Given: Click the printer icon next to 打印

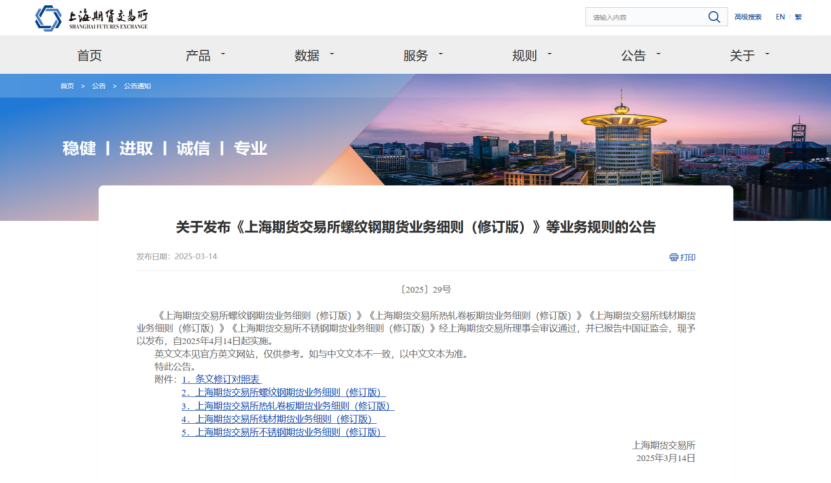Looking at the screenshot, I should (x=674, y=257).
